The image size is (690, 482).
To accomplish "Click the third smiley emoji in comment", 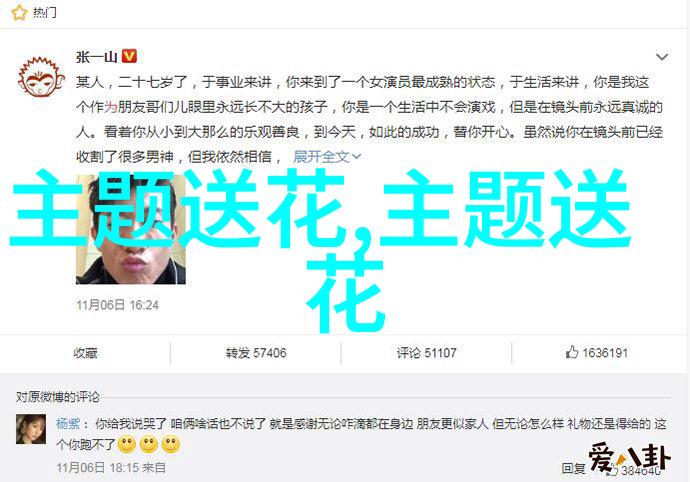I will tap(171, 445).
